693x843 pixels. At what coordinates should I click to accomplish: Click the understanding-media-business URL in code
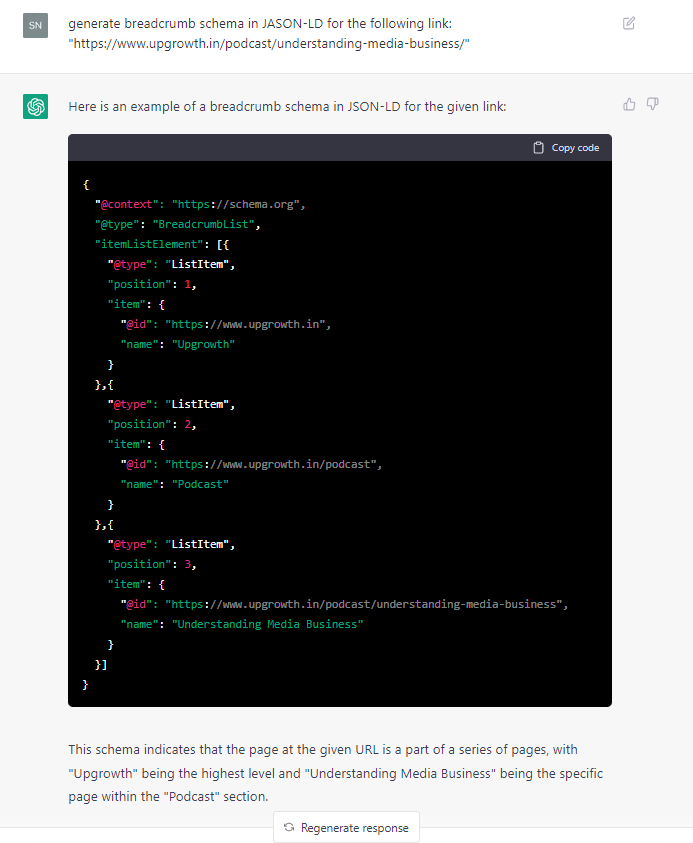(x=364, y=604)
